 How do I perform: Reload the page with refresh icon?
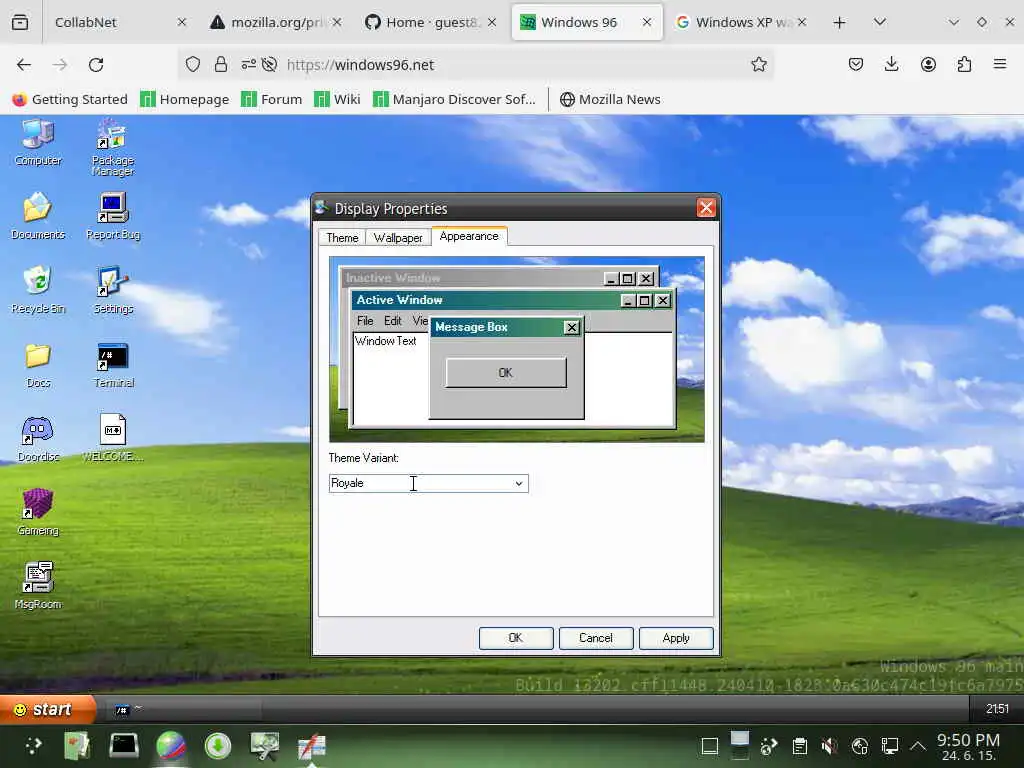pyautogui.click(x=96, y=65)
